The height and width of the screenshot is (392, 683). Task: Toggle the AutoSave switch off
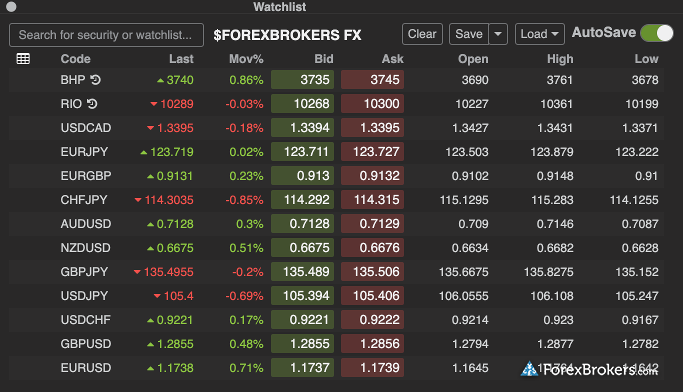click(657, 33)
